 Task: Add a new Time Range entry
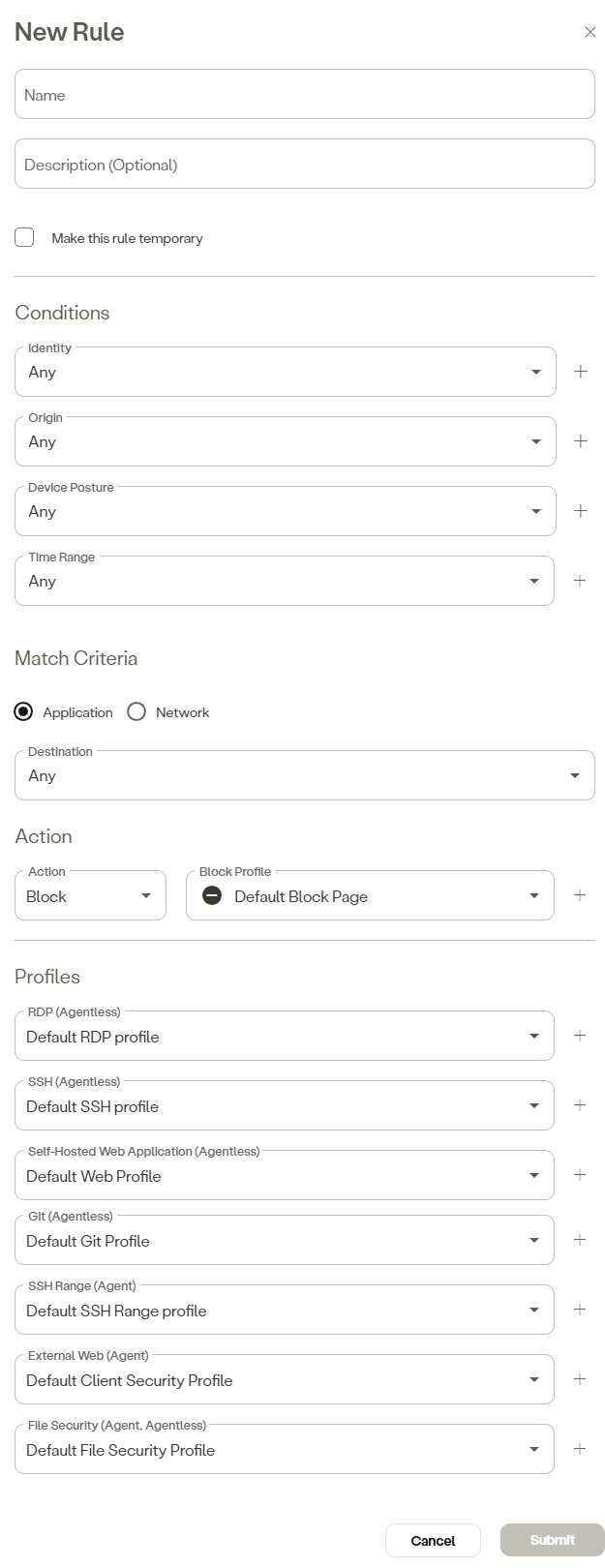581,581
